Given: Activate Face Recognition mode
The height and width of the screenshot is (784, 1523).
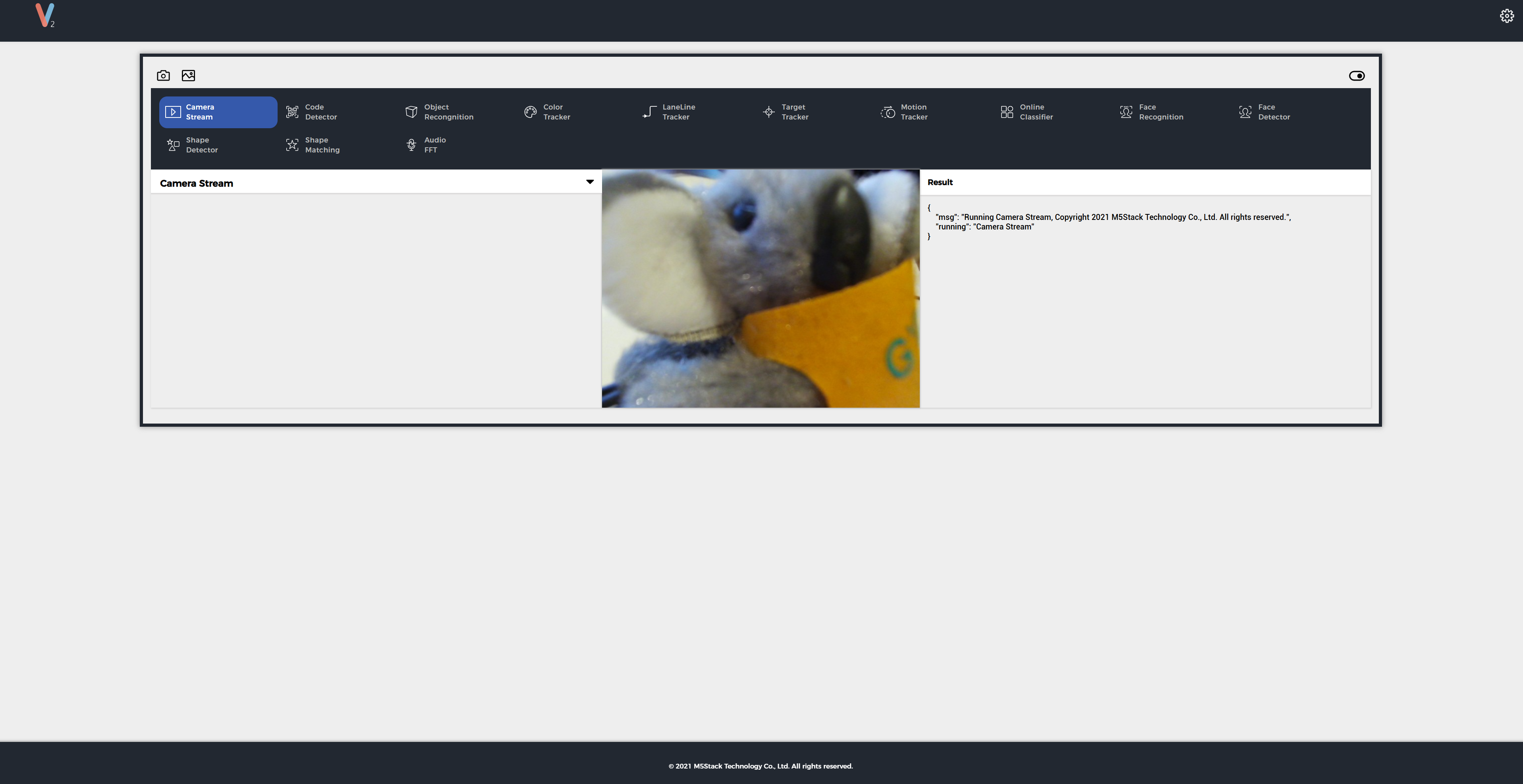Looking at the screenshot, I should (1160, 112).
